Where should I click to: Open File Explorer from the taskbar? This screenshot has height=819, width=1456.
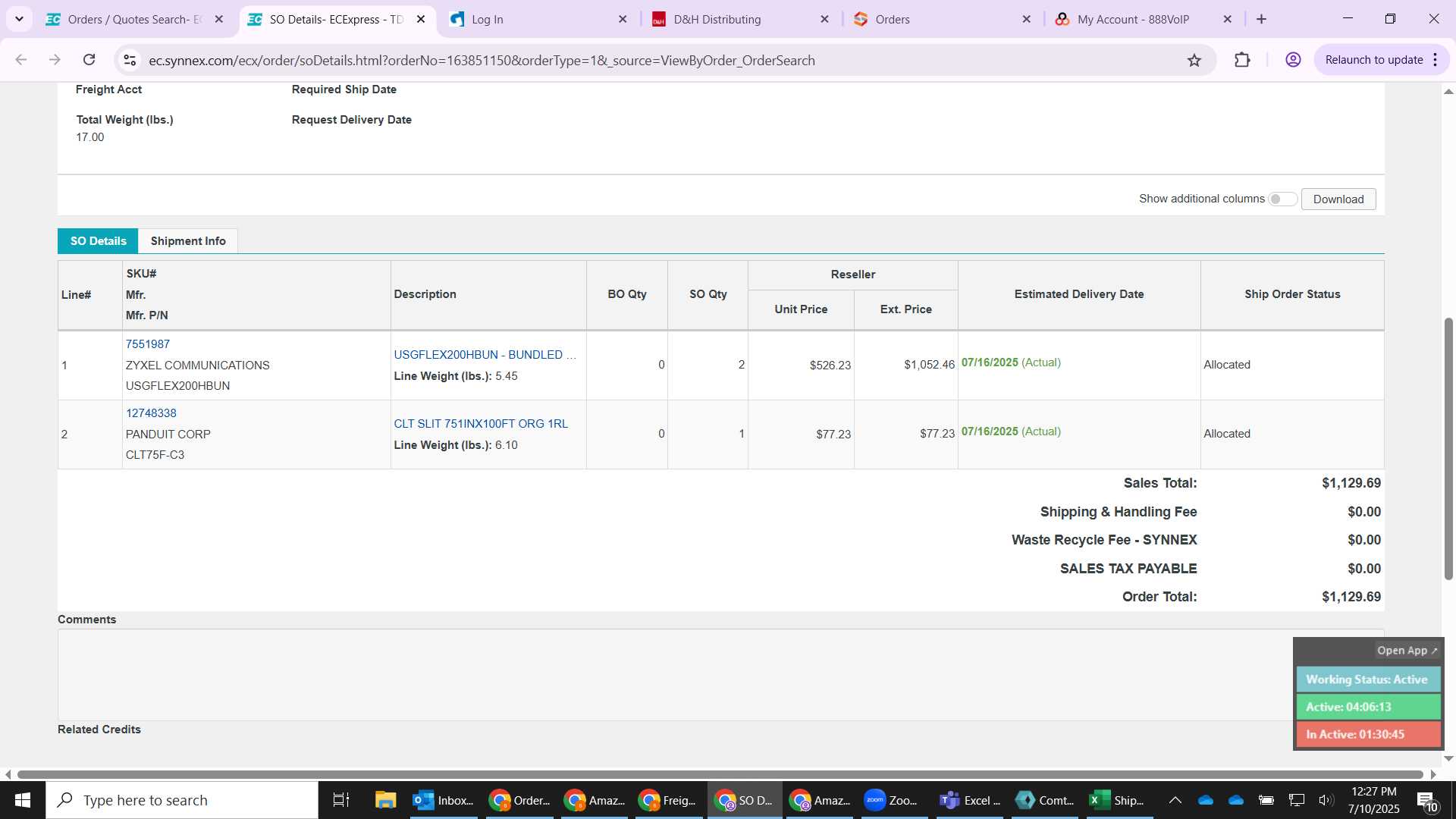pos(385,800)
